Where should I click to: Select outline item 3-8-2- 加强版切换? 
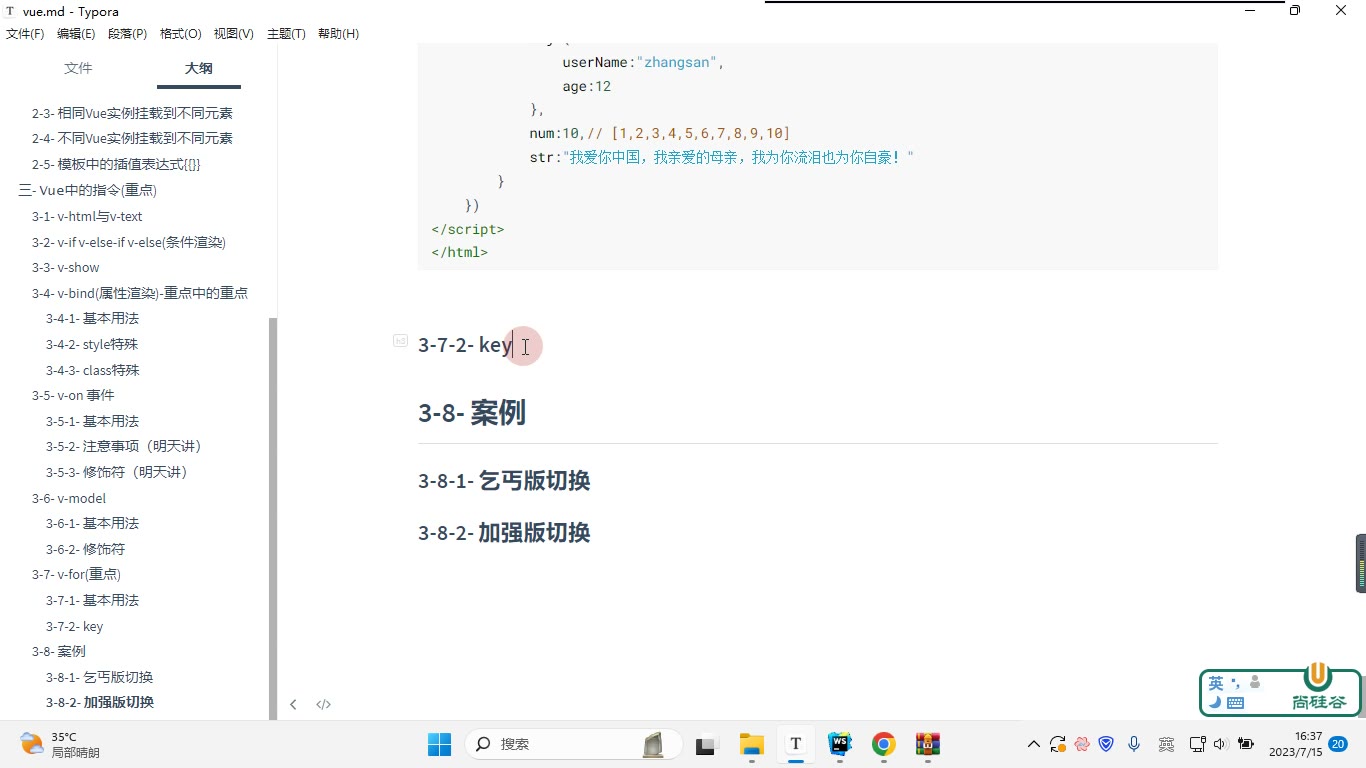(x=100, y=702)
